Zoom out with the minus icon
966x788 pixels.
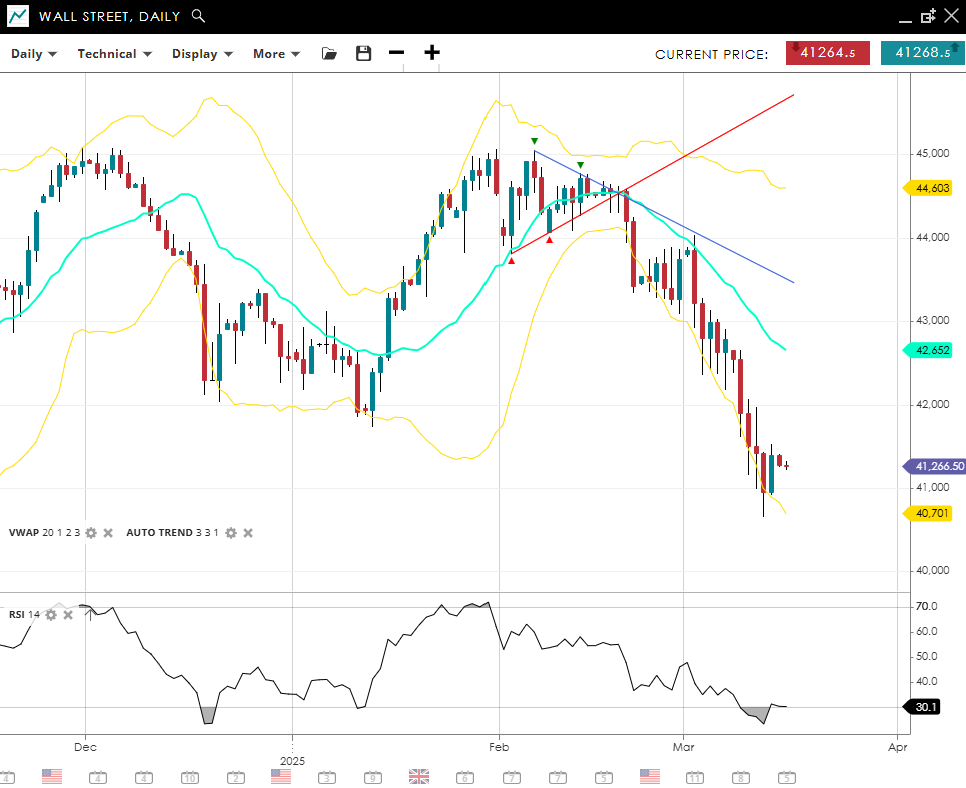[x=397, y=54]
